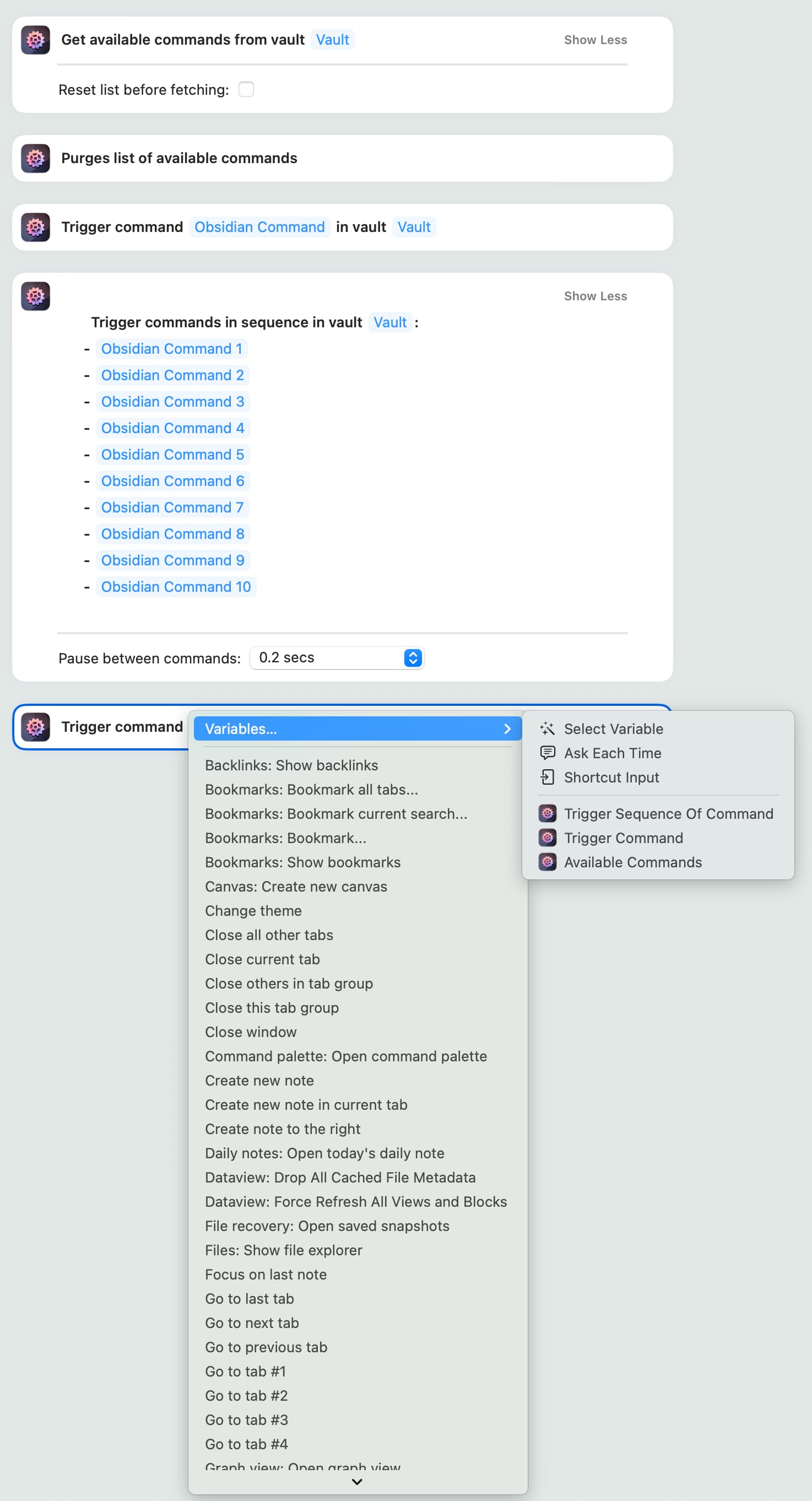Click the Obsidian Command 5 parameter token
The image size is (812, 1501).
coord(172,455)
